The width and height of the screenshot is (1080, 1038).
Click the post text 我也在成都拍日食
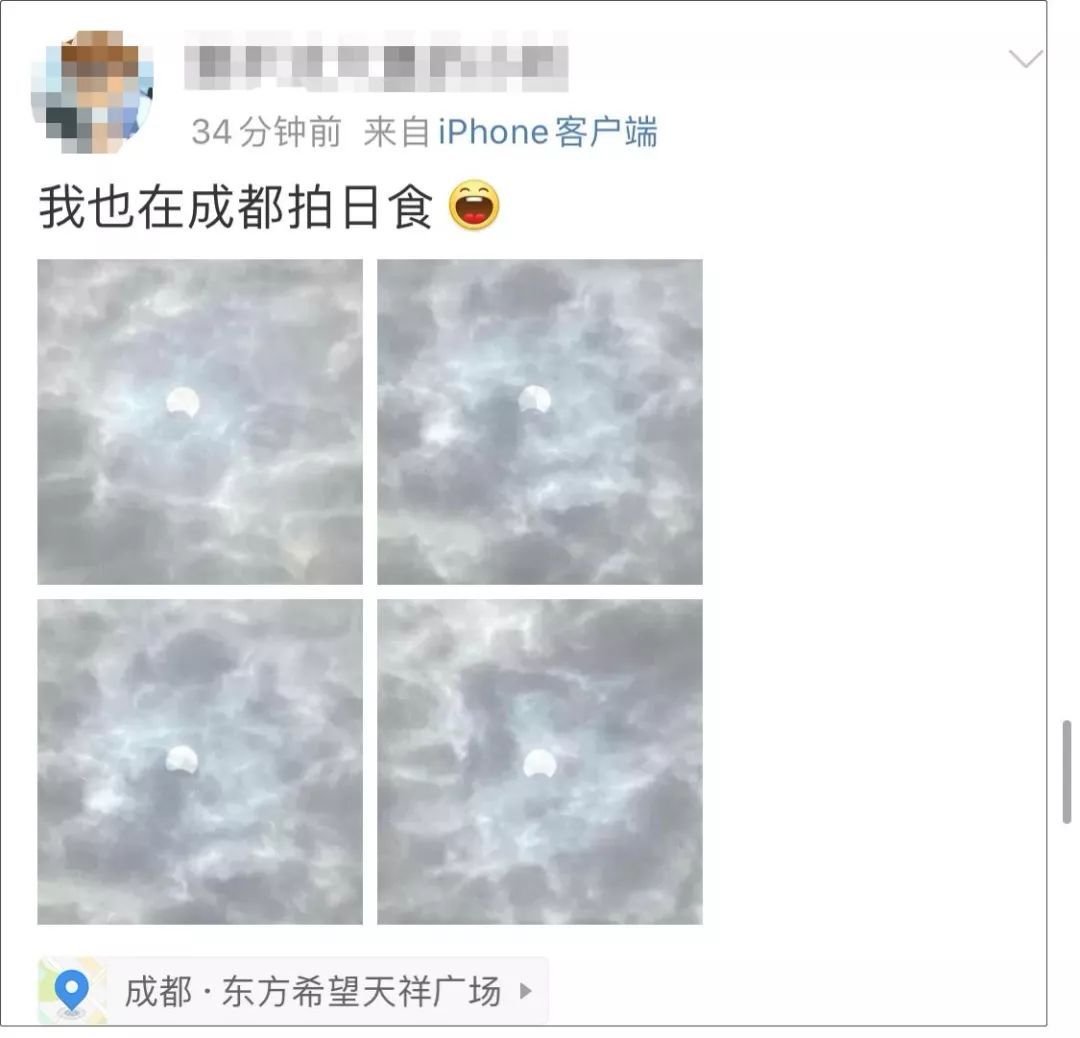[236, 207]
